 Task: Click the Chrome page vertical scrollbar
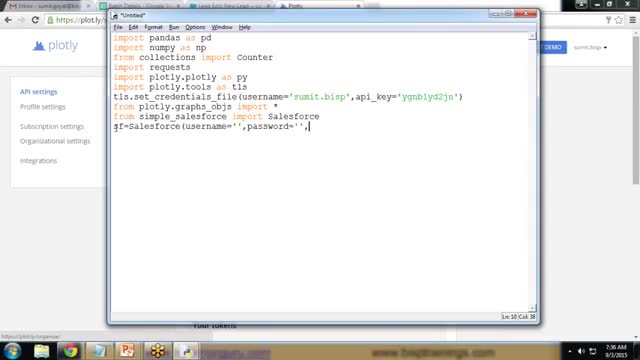[636, 110]
